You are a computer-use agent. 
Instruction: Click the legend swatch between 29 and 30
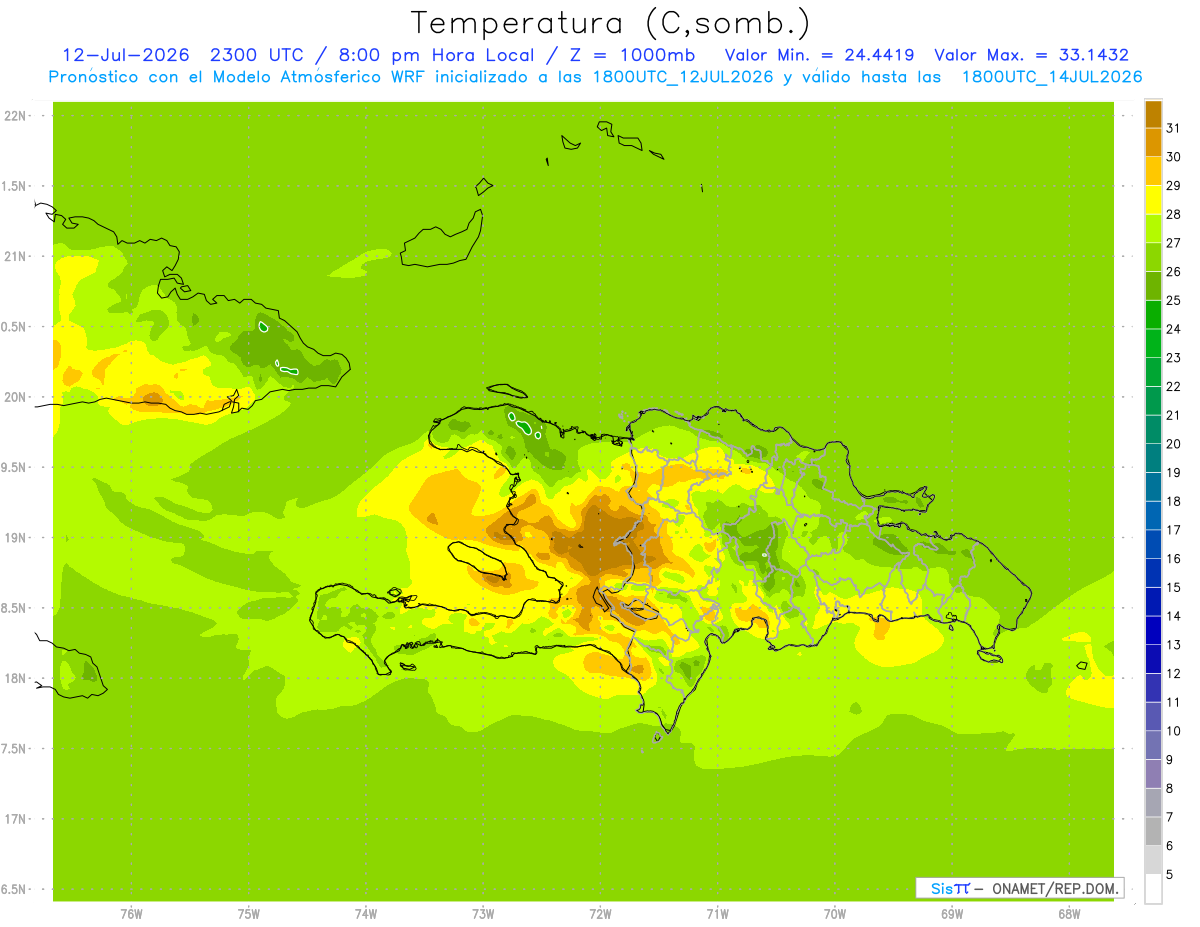1153,172
